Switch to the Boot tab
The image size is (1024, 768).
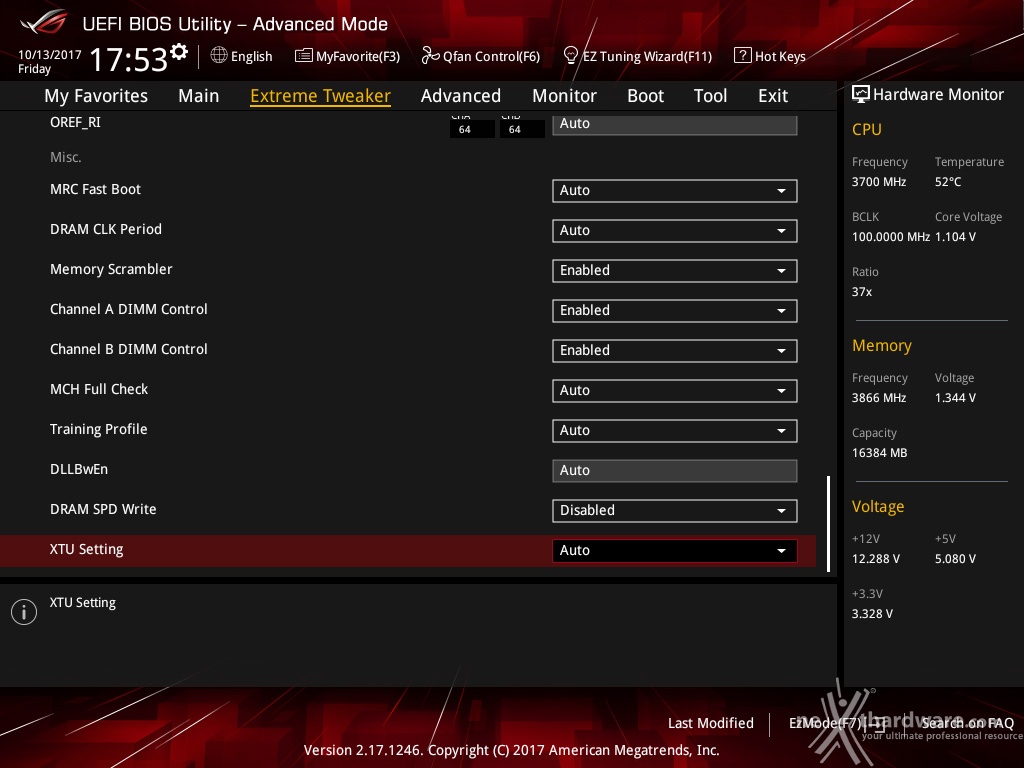645,96
